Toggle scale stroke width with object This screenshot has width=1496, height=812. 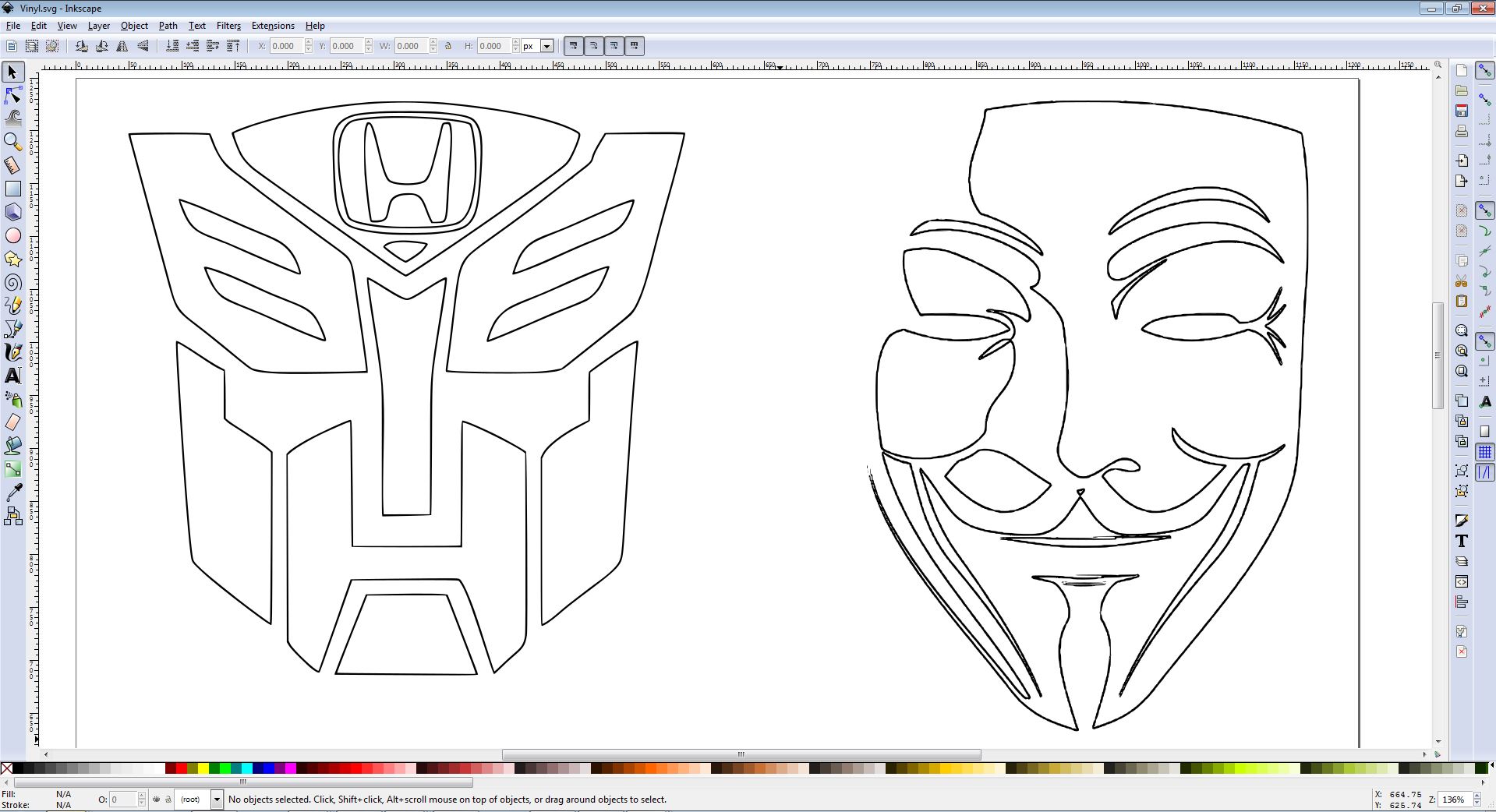(x=573, y=46)
